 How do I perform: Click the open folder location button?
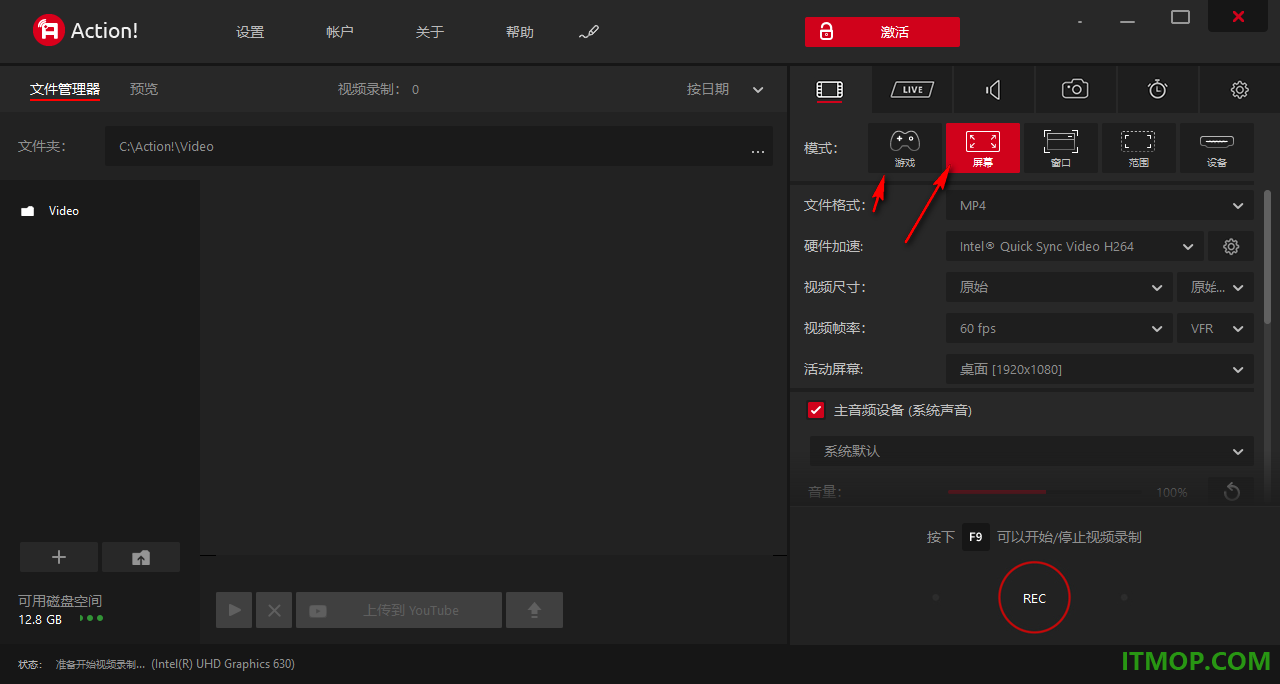[x=141, y=557]
